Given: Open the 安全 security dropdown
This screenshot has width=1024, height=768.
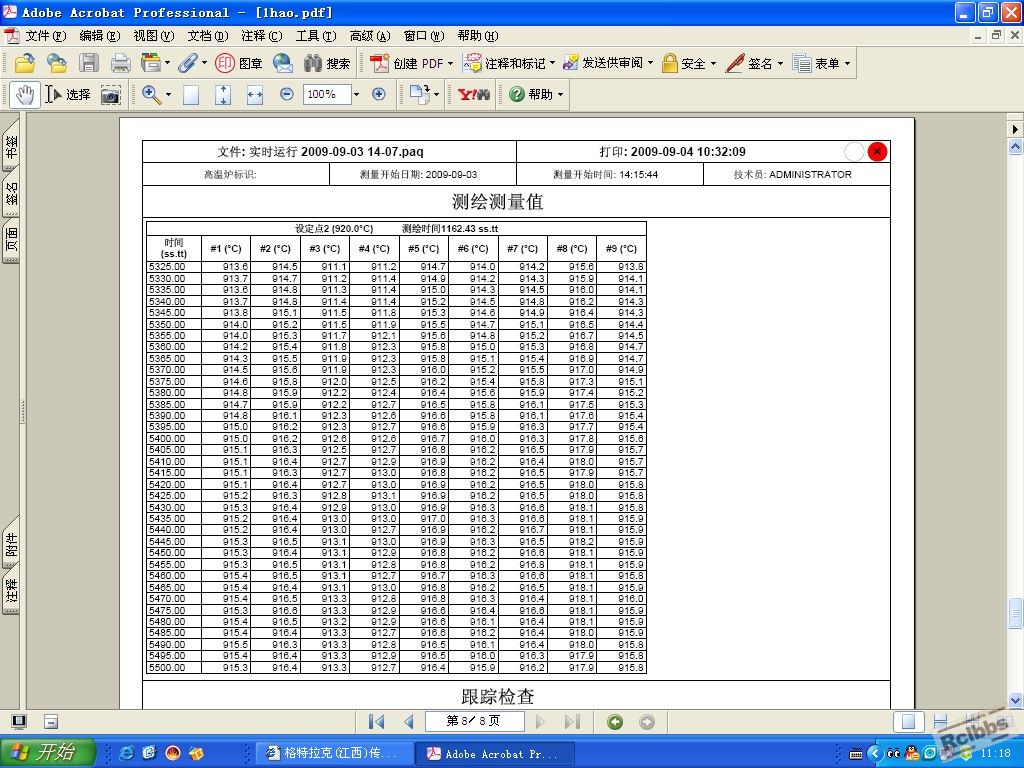Looking at the screenshot, I should coord(713,64).
